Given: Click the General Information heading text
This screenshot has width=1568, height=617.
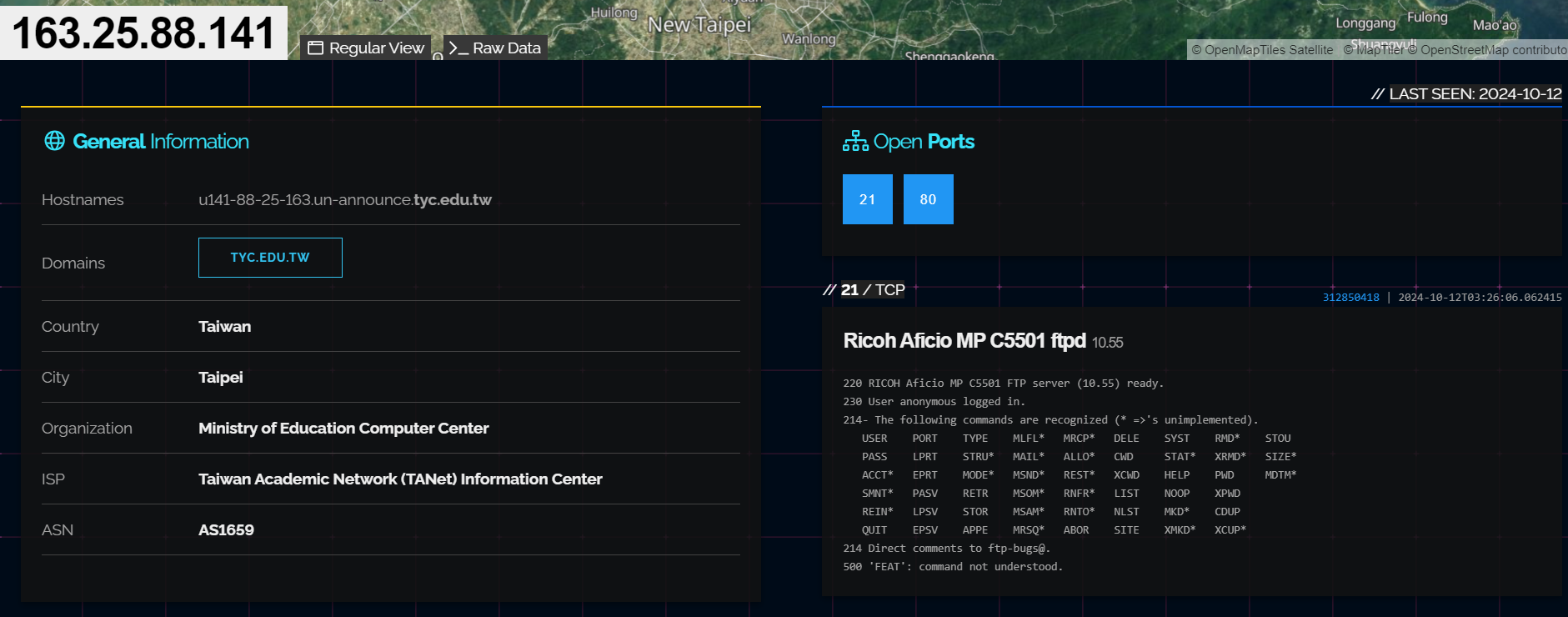Looking at the screenshot, I should click(161, 142).
